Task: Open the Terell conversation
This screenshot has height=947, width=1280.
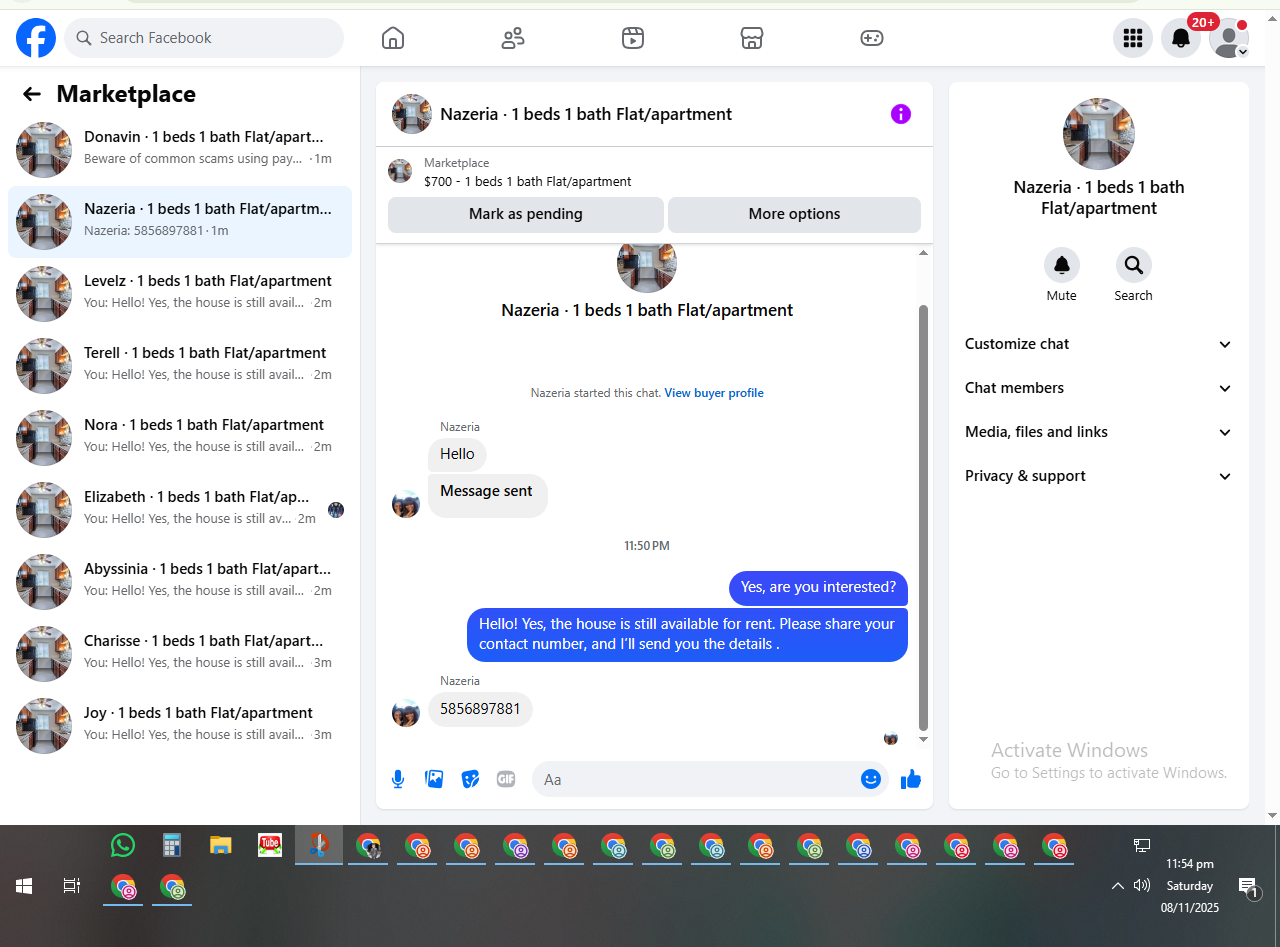Action: (180, 366)
